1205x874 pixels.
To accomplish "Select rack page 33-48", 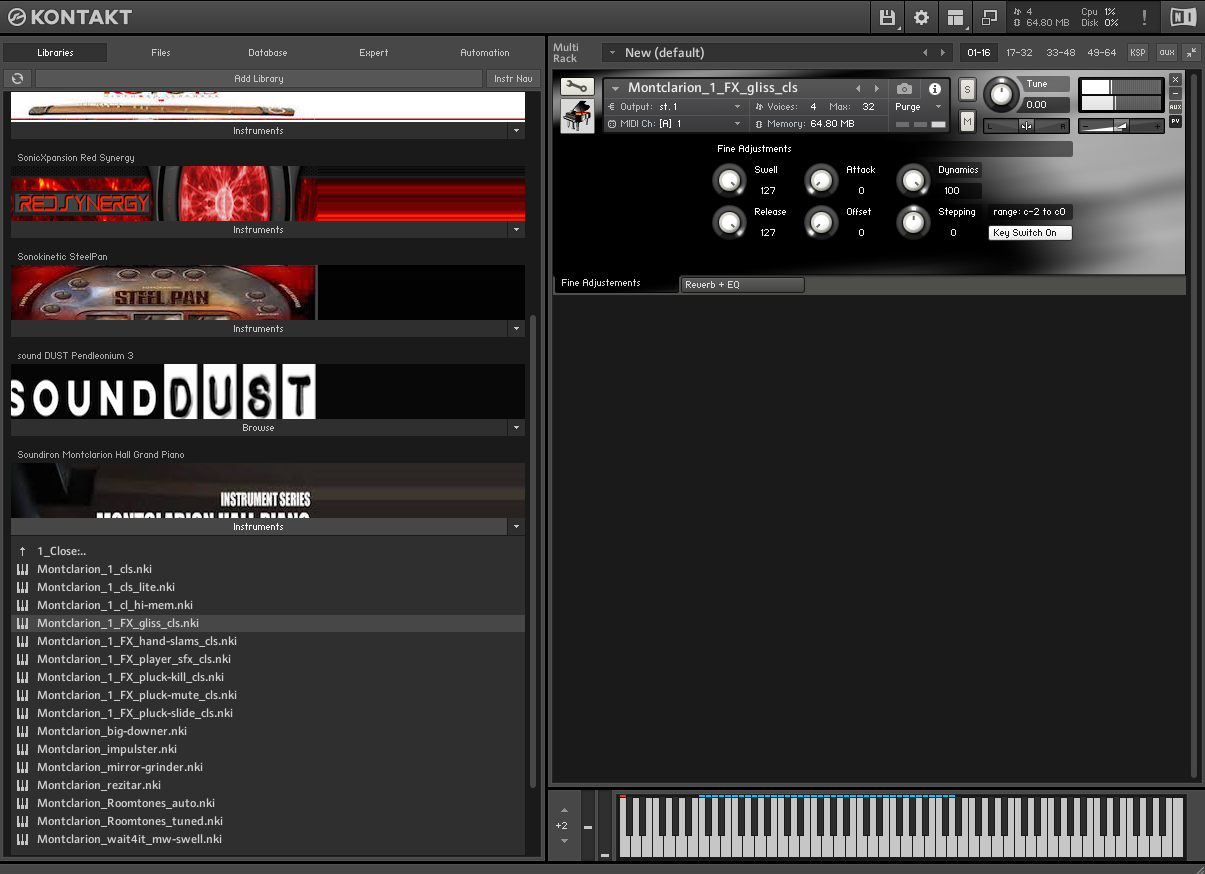I will click(x=1061, y=52).
